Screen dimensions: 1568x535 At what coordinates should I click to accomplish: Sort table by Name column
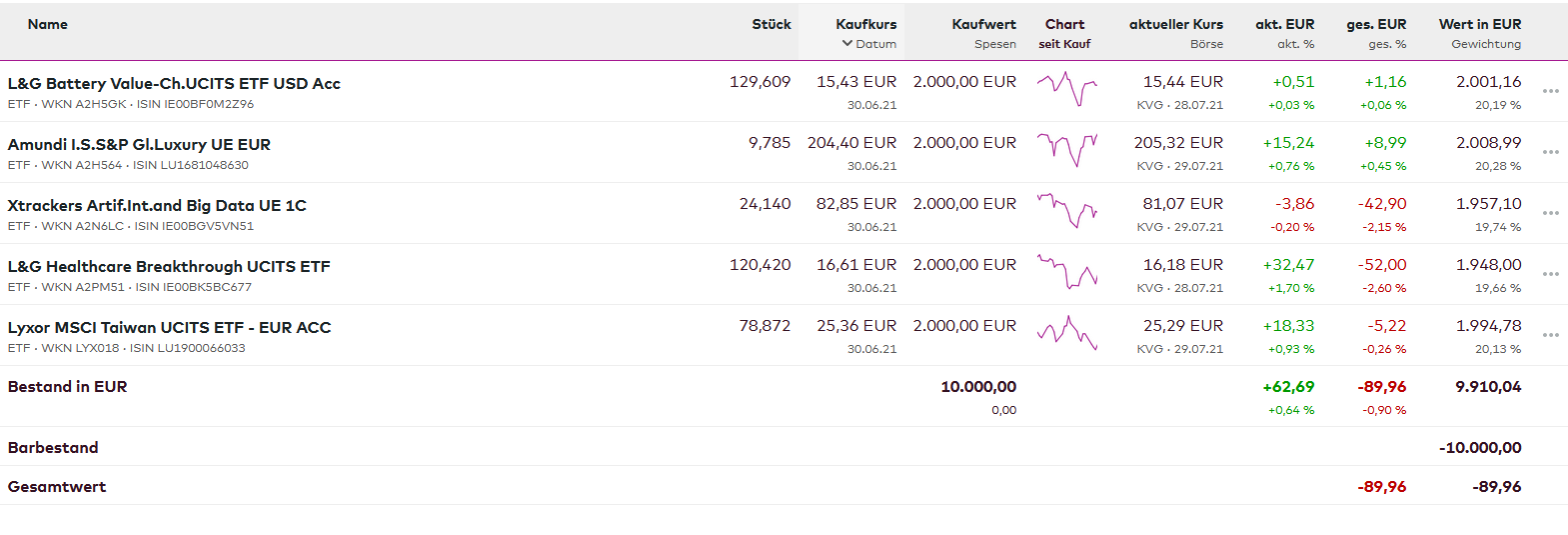click(x=48, y=24)
